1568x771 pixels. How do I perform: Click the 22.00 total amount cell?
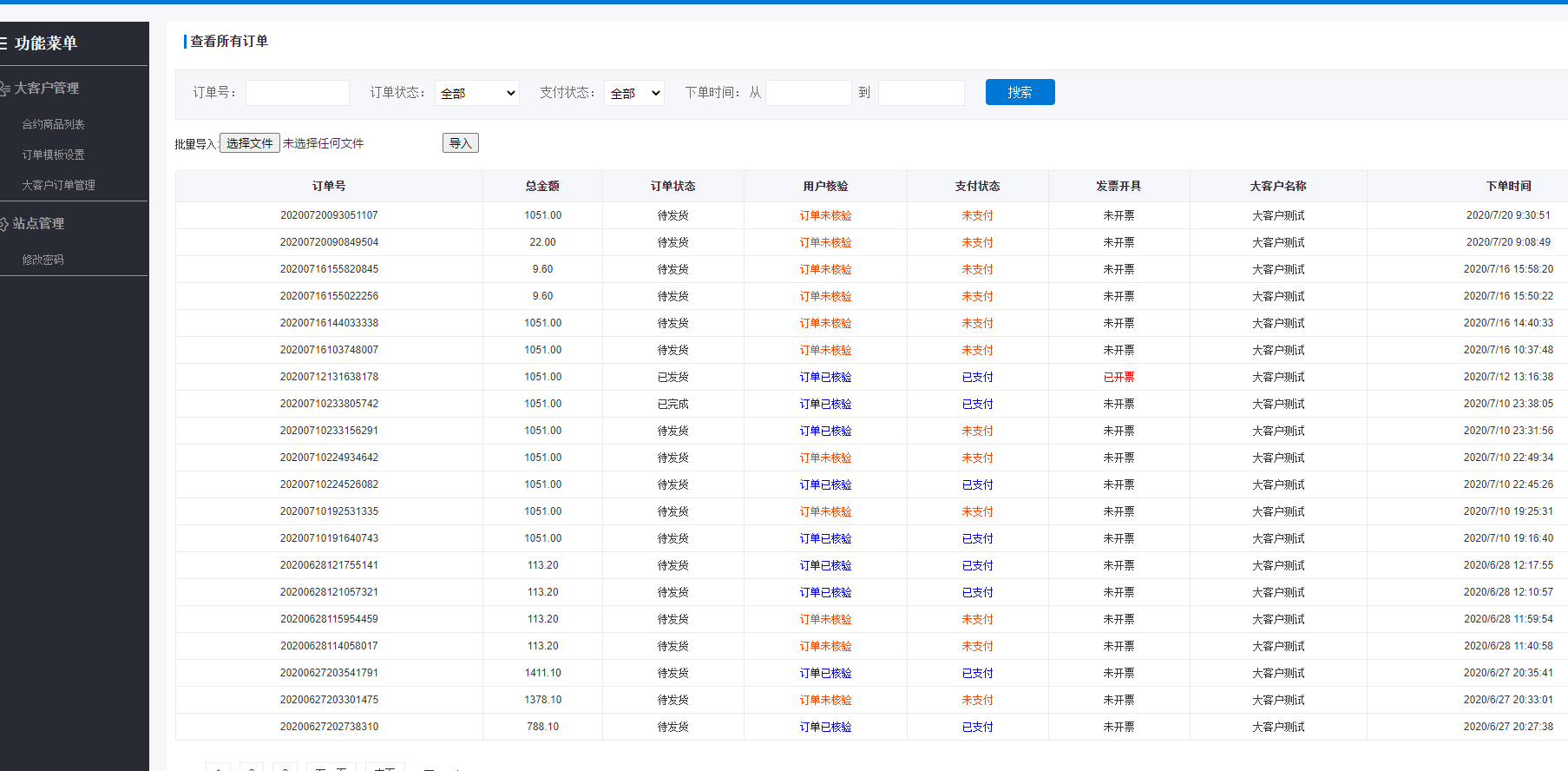pyautogui.click(x=542, y=242)
